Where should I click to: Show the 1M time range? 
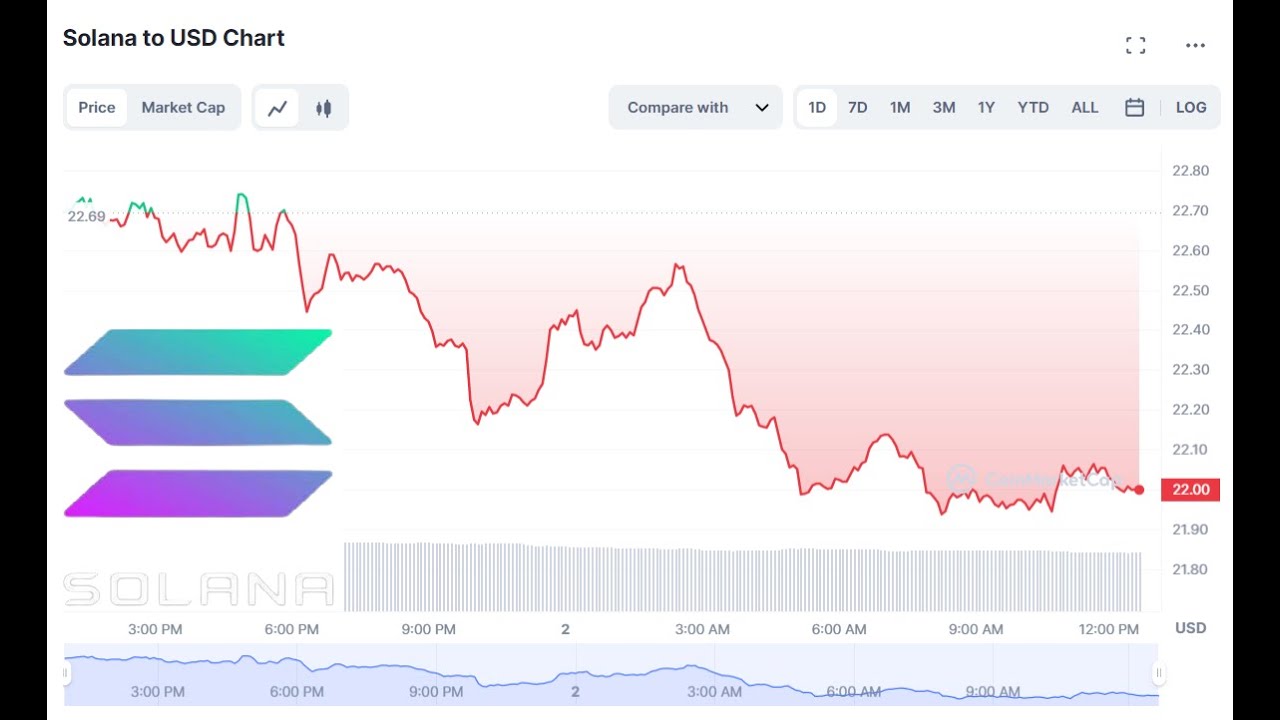click(900, 108)
